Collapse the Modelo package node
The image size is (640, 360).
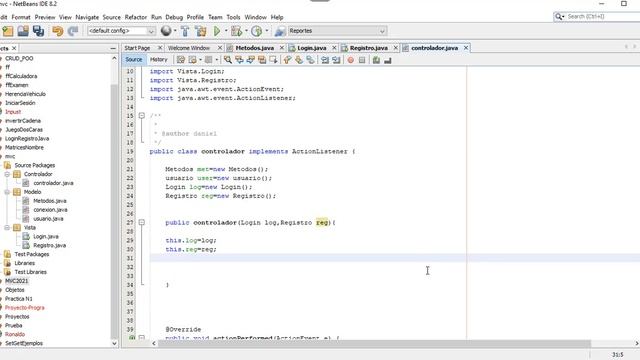[x=7, y=192]
